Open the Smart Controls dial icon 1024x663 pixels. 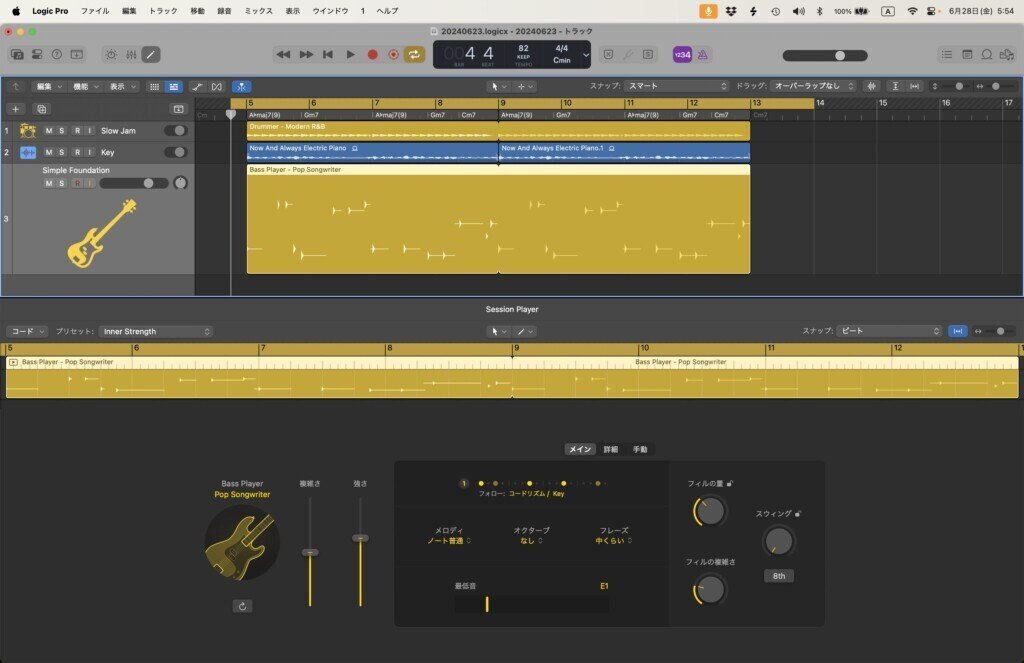pyautogui.click(x=112, y=55)
